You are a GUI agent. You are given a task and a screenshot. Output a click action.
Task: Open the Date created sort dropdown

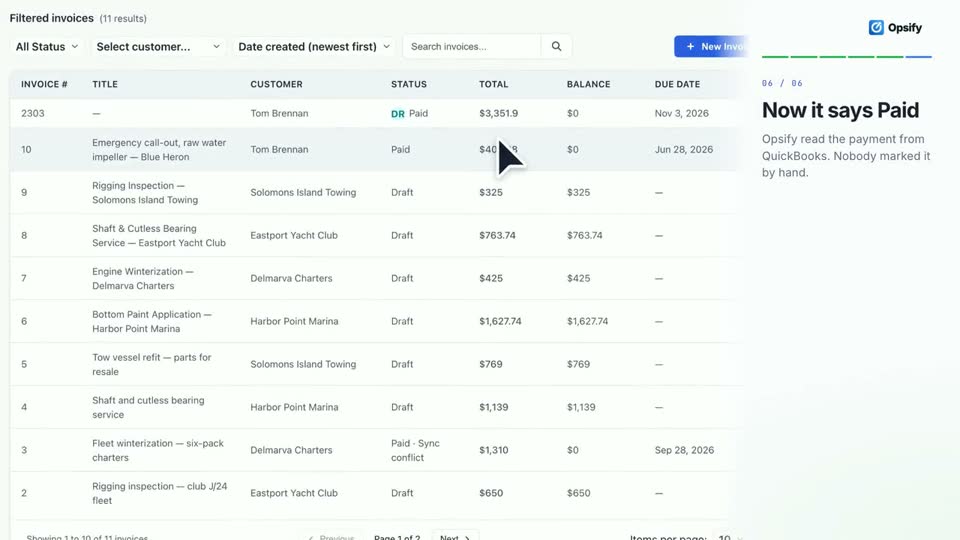coord(314,47)
